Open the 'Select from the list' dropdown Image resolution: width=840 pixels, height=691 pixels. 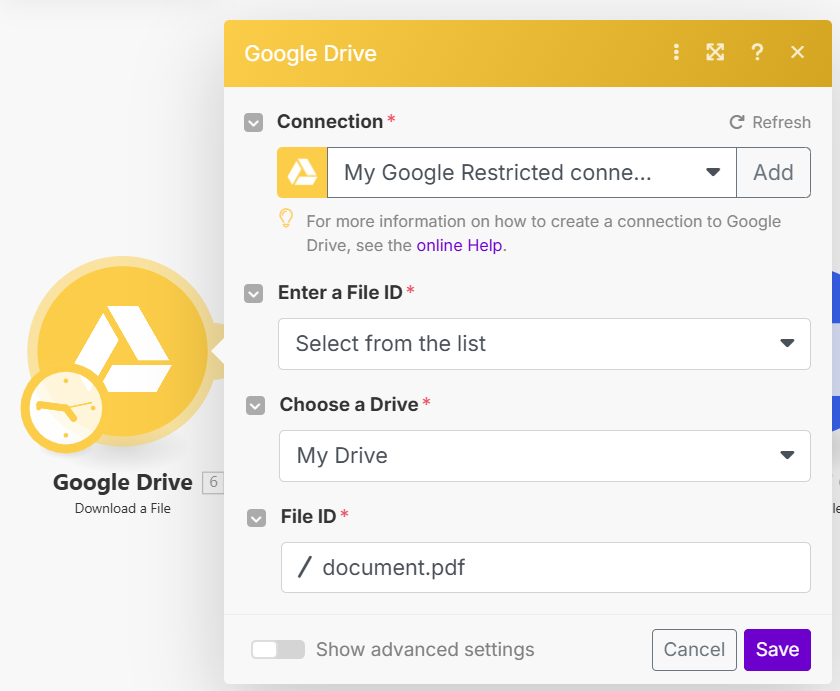click(544, 344)
